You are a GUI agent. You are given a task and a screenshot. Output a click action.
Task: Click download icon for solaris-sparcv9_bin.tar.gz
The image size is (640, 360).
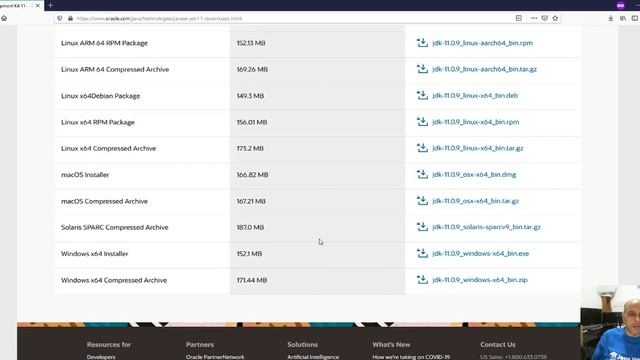[422, 227]
